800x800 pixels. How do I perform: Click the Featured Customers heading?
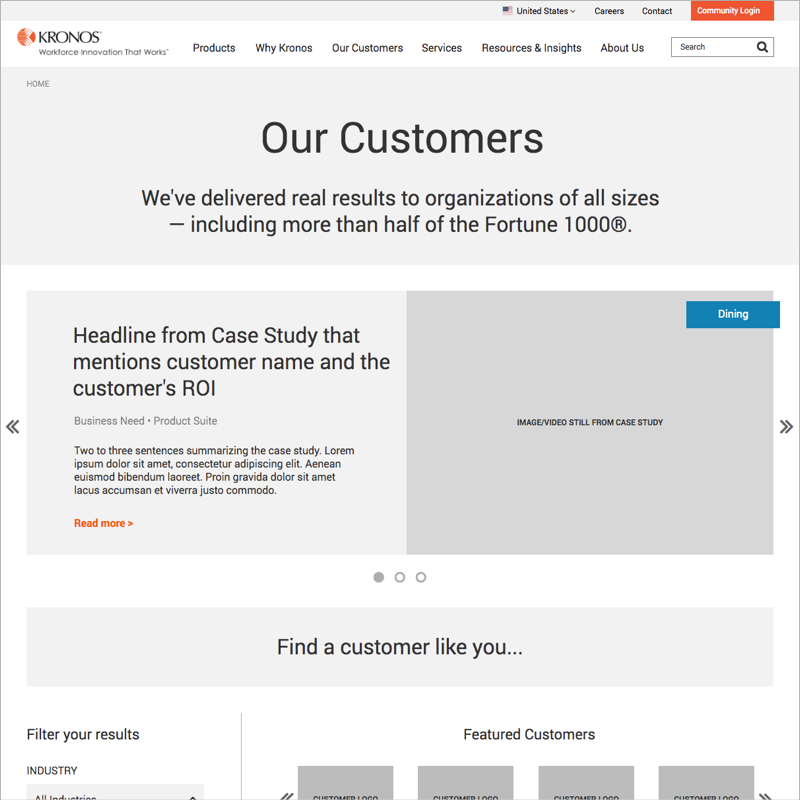(529, 734)
